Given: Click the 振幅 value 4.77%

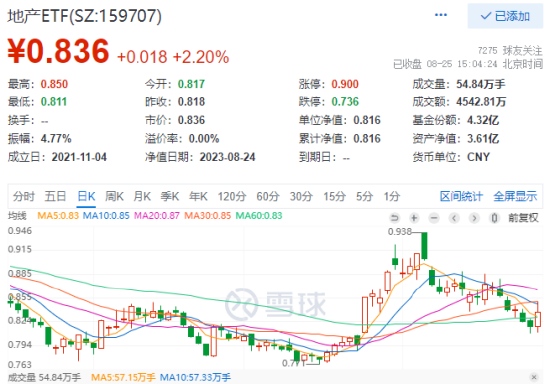Looking at the screenshot, I should click(x=56, y=139).
